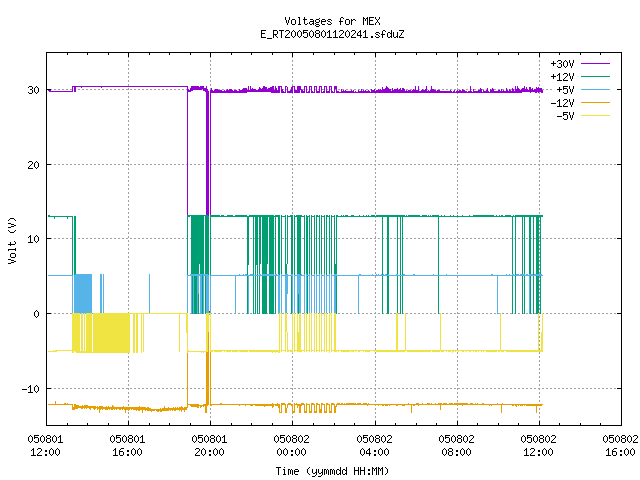Click the blue +5V legend line sample

click(x=596, y=89)
